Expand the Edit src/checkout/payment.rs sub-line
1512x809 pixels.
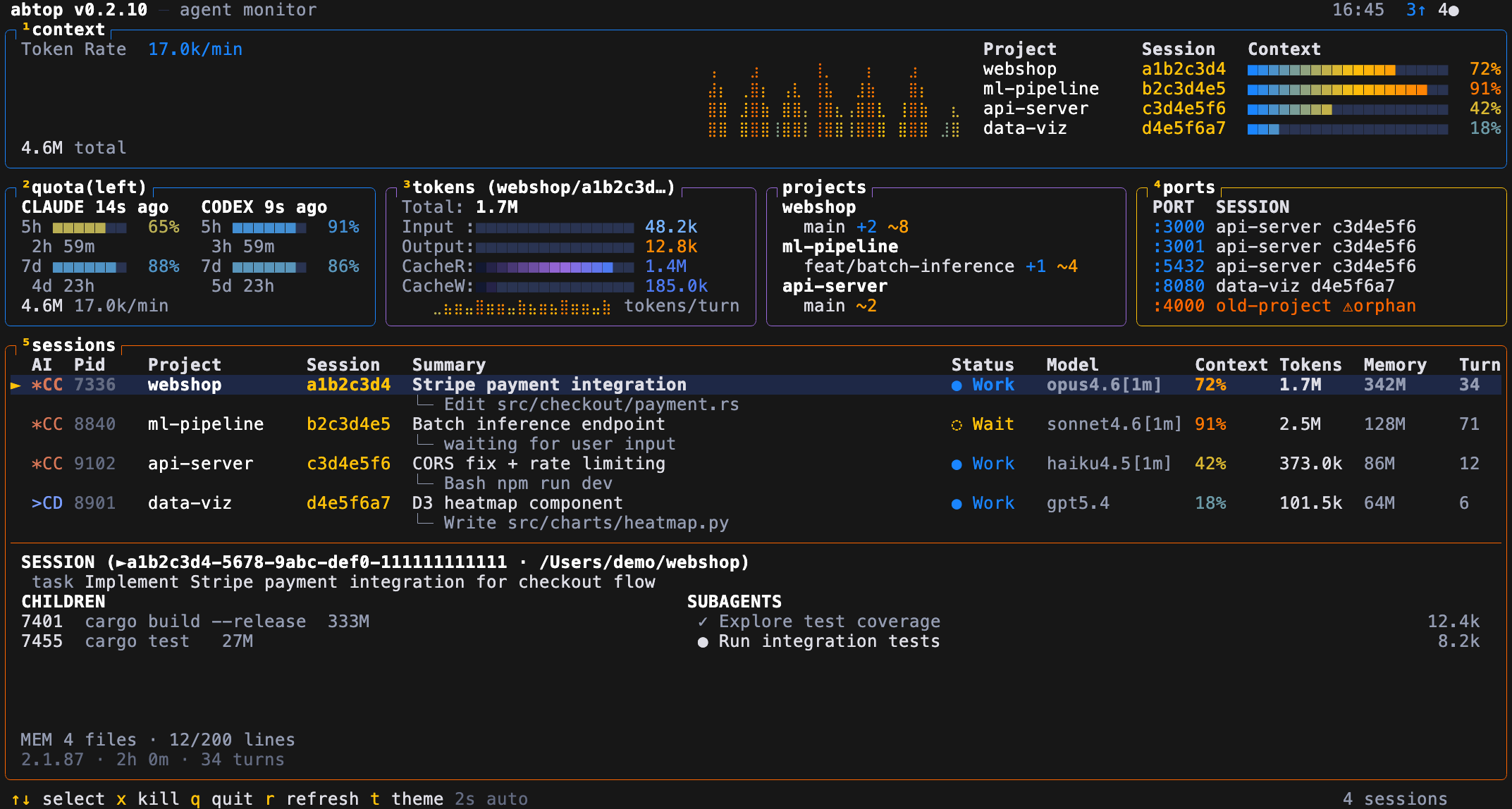pos(591,404)
